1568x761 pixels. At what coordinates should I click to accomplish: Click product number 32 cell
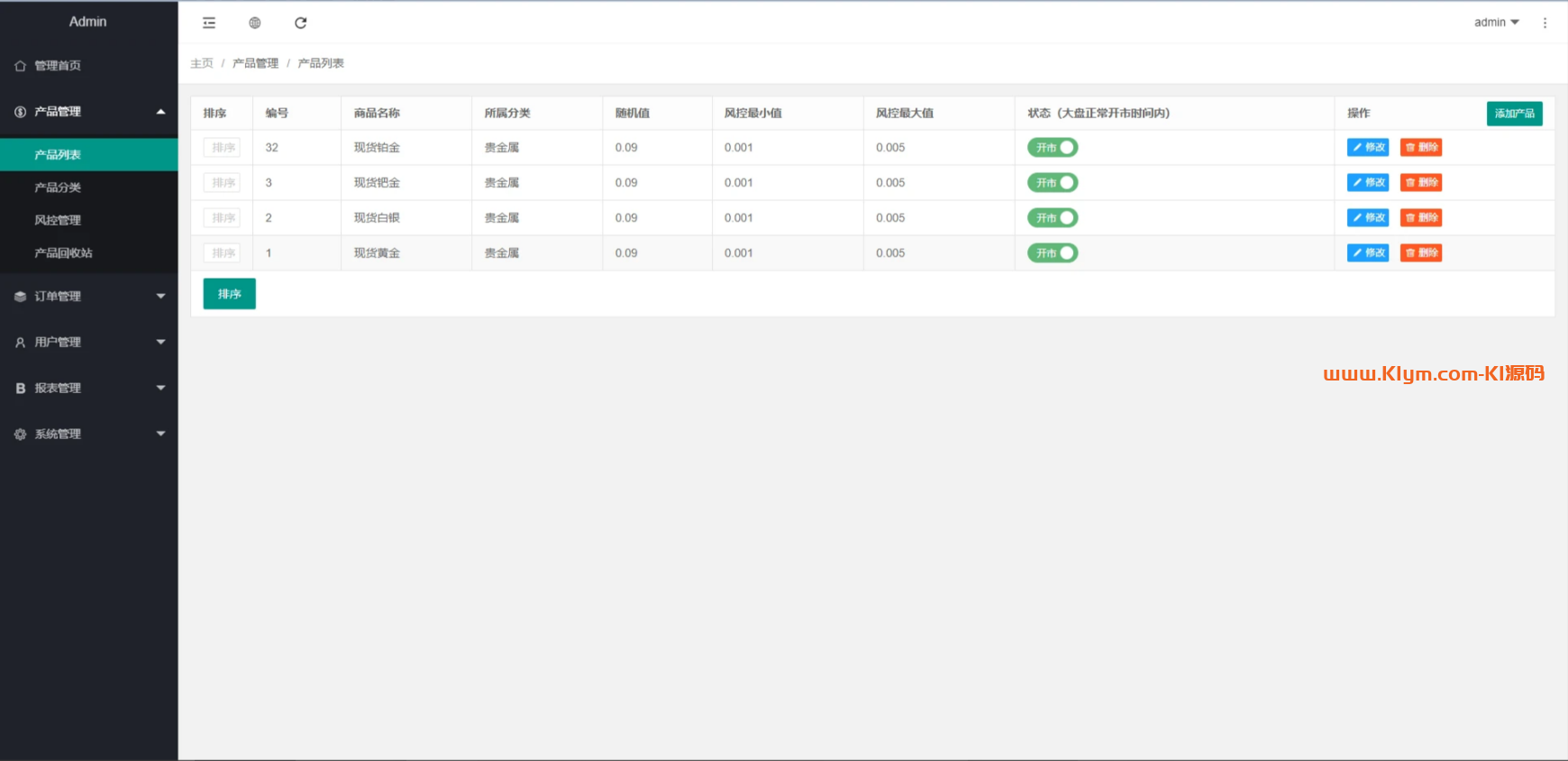pyautogui.click(x=272, y=148)
